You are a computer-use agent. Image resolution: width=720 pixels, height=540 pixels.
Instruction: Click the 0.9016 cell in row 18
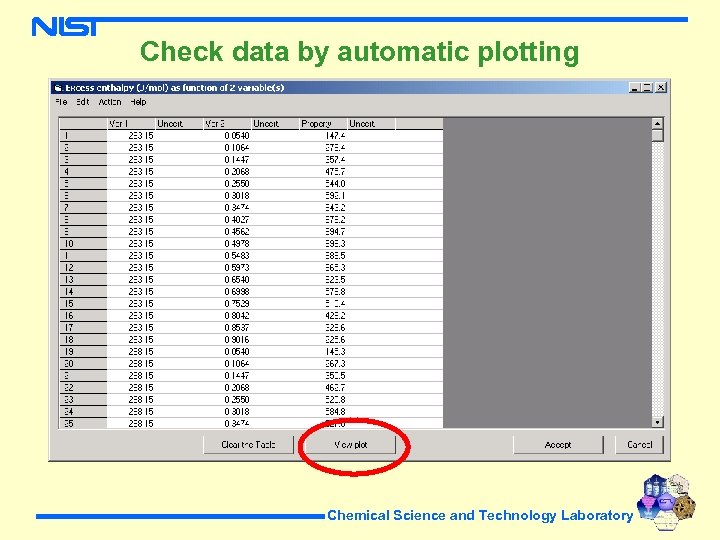[x=227, y=339]
